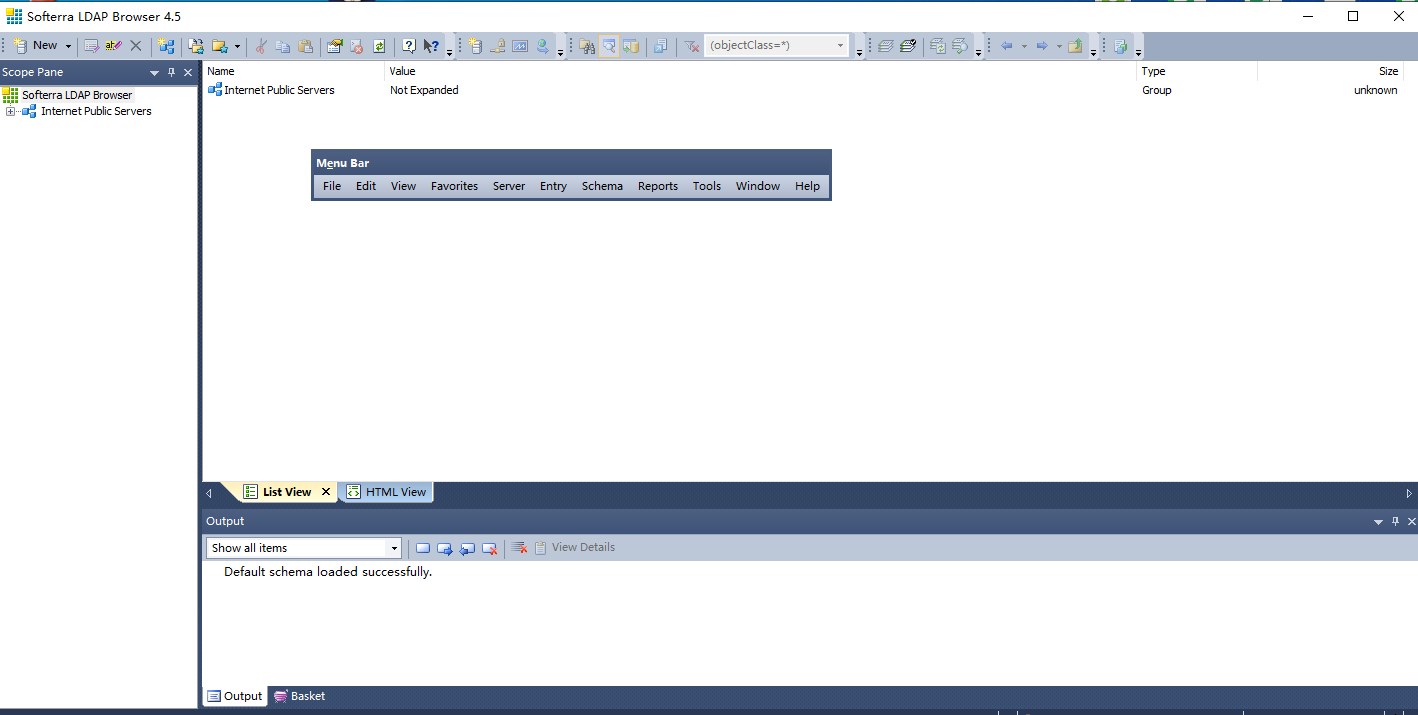Refresh the current entry
Screen dimensions: 1418x715
tap(378, 46)
